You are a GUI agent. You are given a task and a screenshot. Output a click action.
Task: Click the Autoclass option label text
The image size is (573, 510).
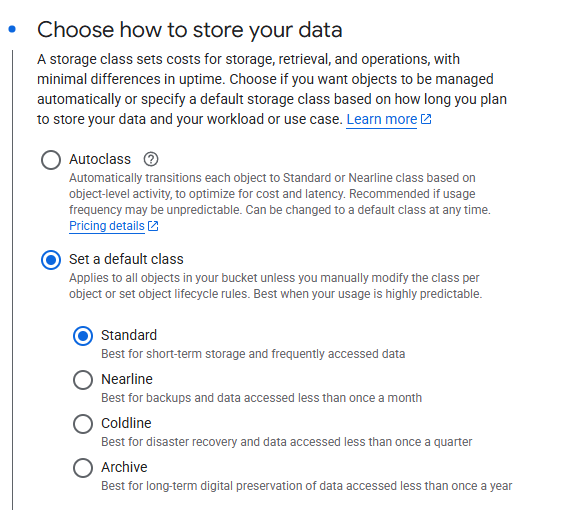(100, 159)
